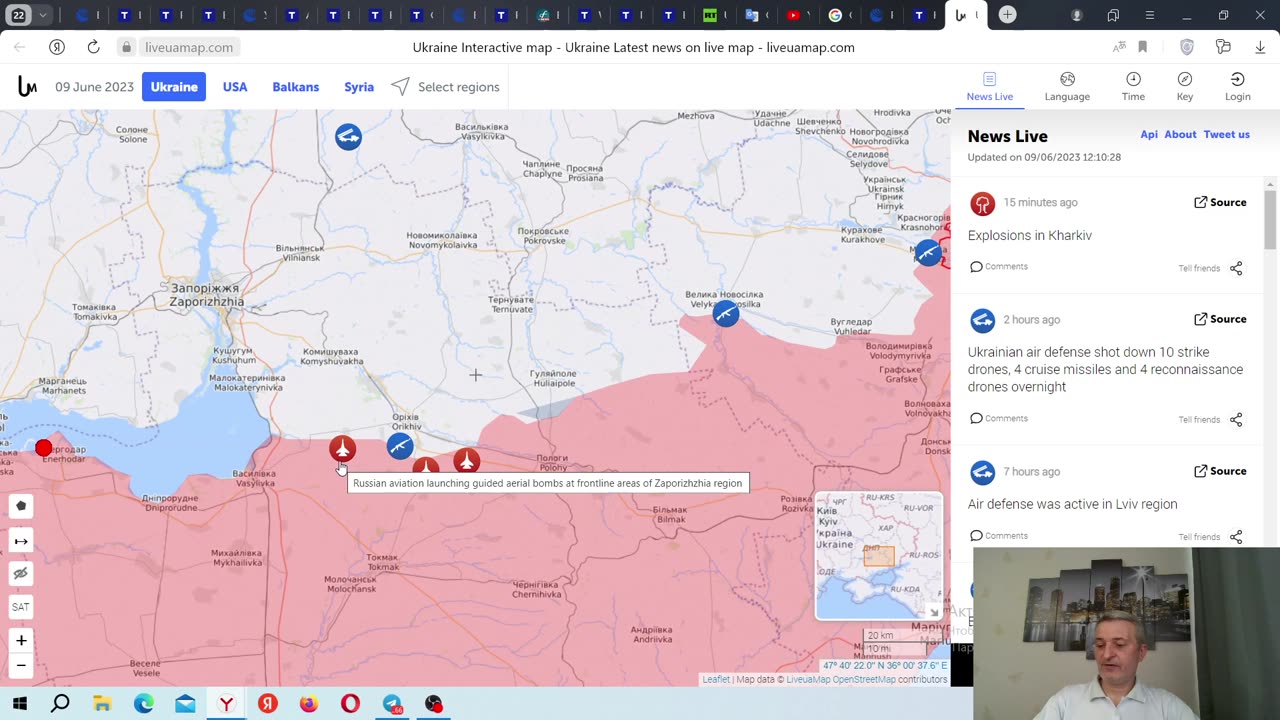Open the About link

tap(1180, 135)
